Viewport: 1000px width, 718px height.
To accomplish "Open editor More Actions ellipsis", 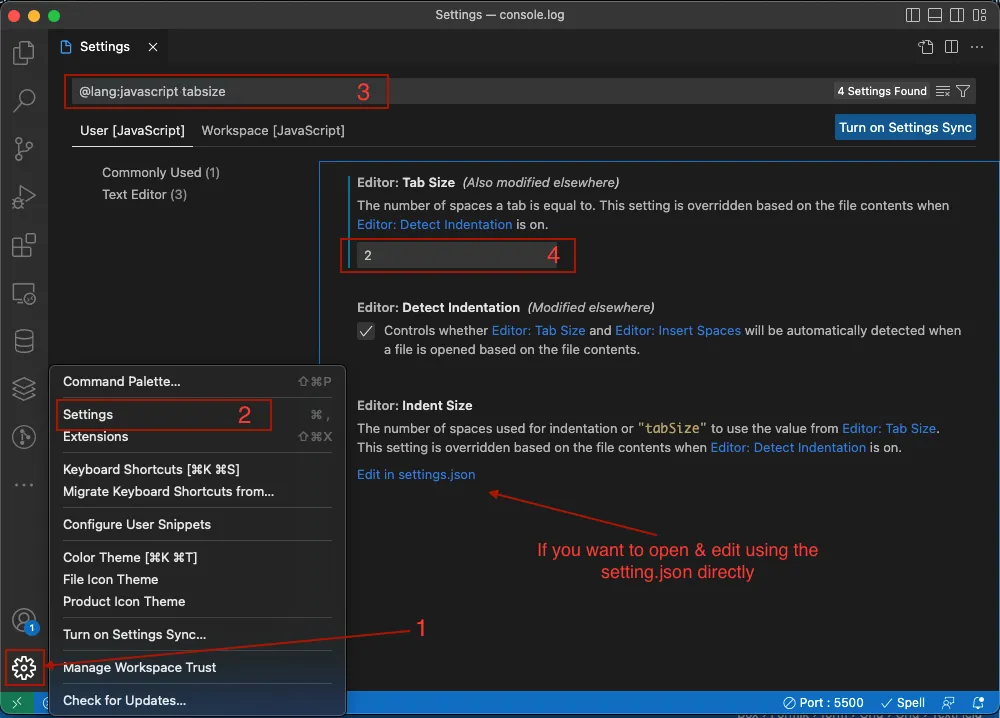I will pyautogui.click(x=976, y=47).
